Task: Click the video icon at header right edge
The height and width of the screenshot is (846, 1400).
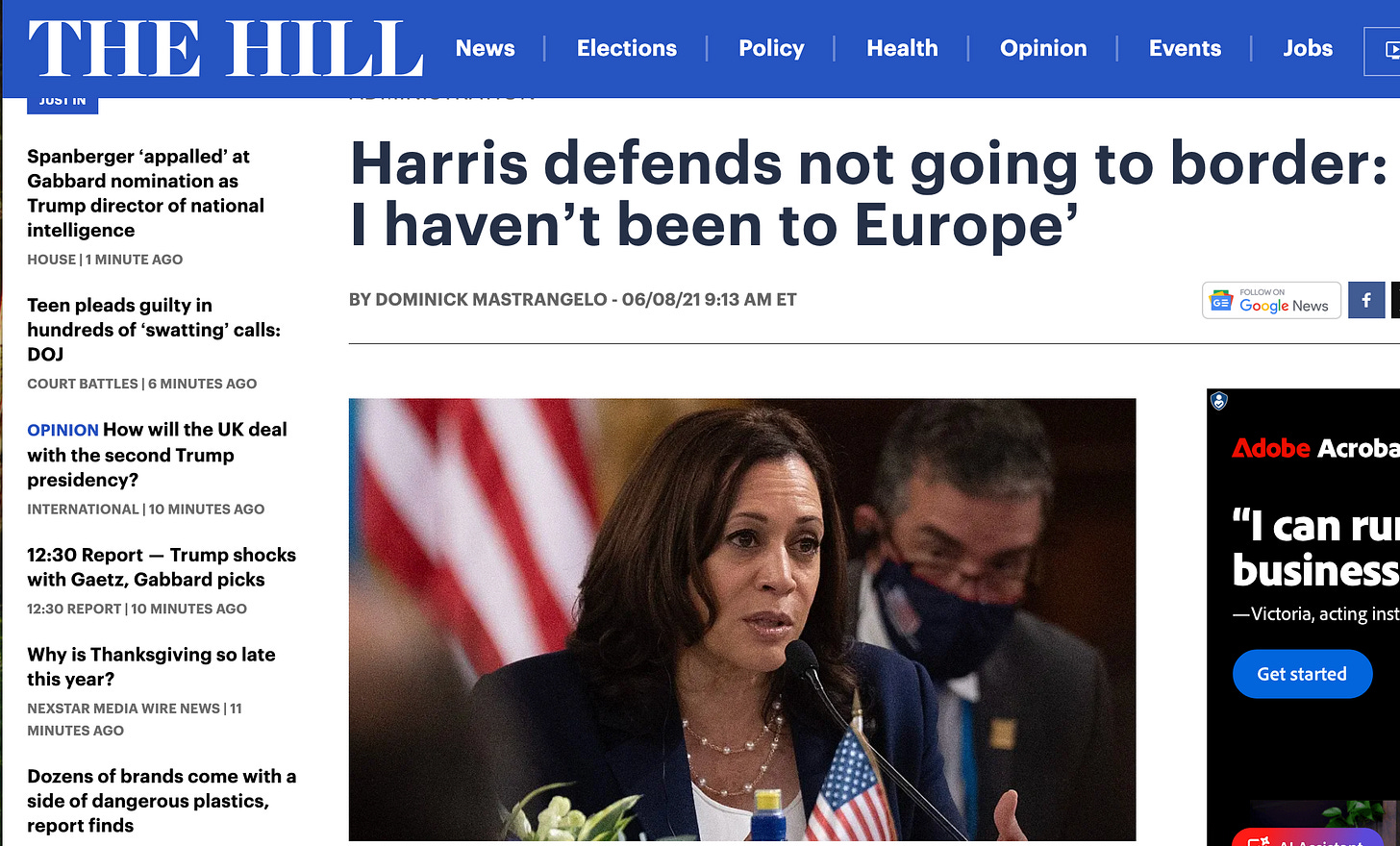Action: (x=1386, y=50)
